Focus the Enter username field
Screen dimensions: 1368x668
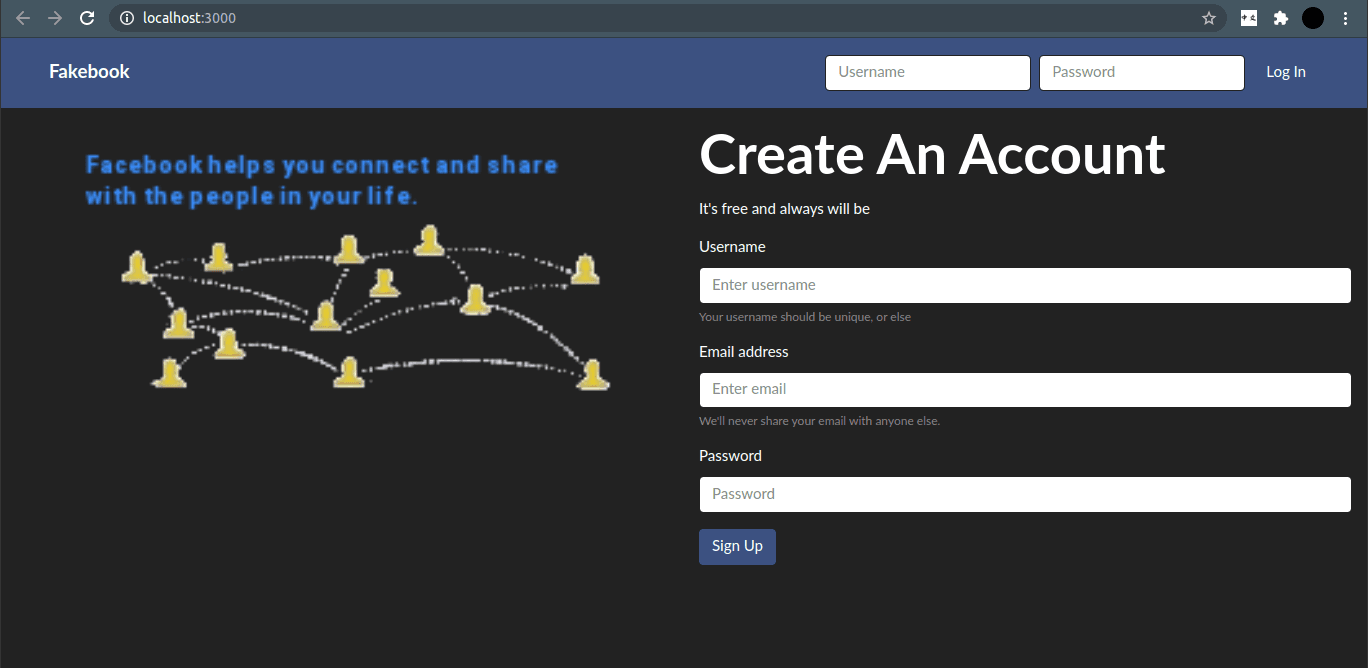coord(1025,285)
